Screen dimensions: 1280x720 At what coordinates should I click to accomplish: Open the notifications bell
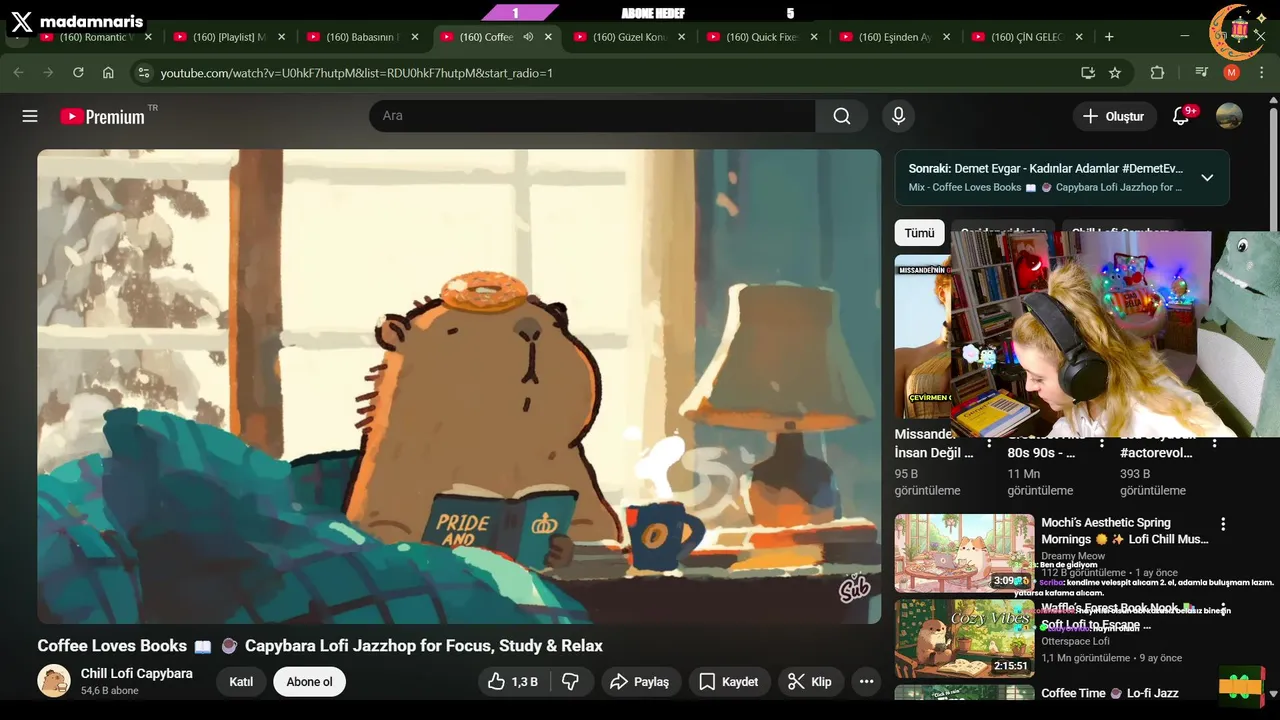point(1181,116)
